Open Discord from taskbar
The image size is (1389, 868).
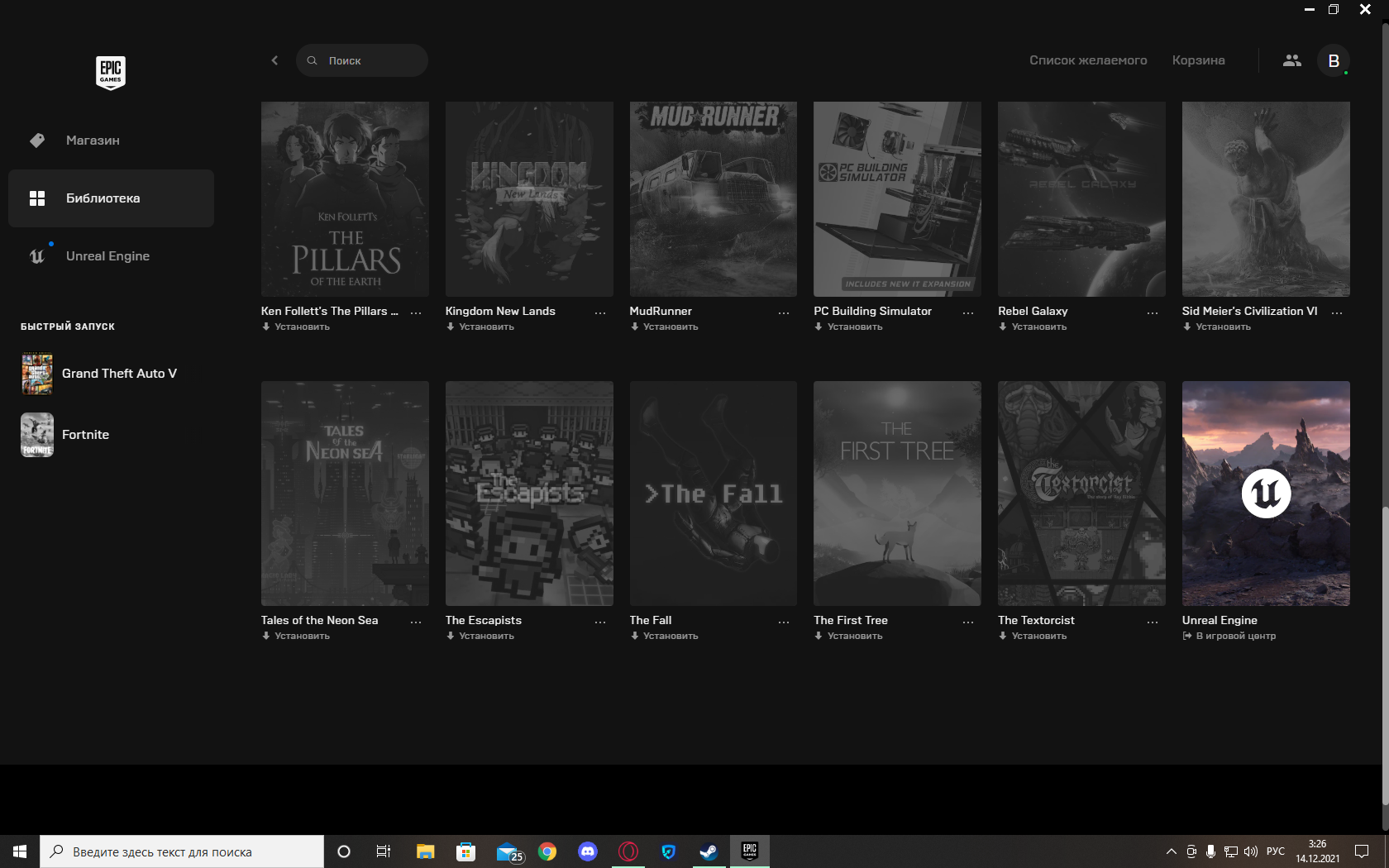pyautogui.click(x=588, y=851)
